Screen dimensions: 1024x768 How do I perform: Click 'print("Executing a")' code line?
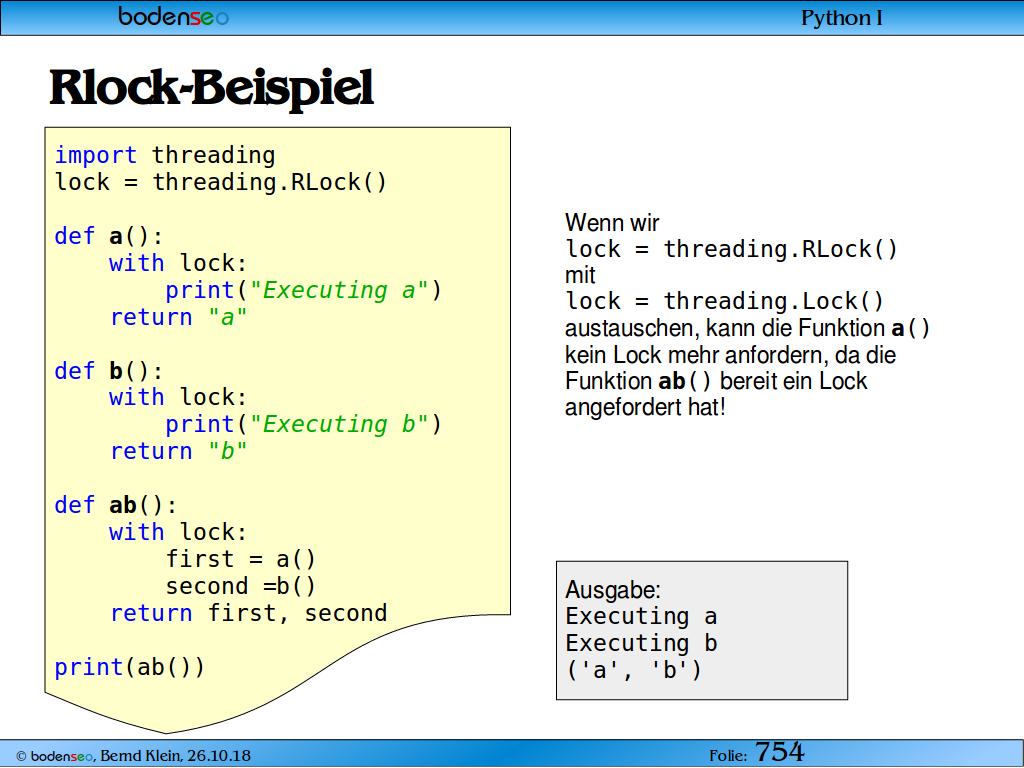point(304,290)
